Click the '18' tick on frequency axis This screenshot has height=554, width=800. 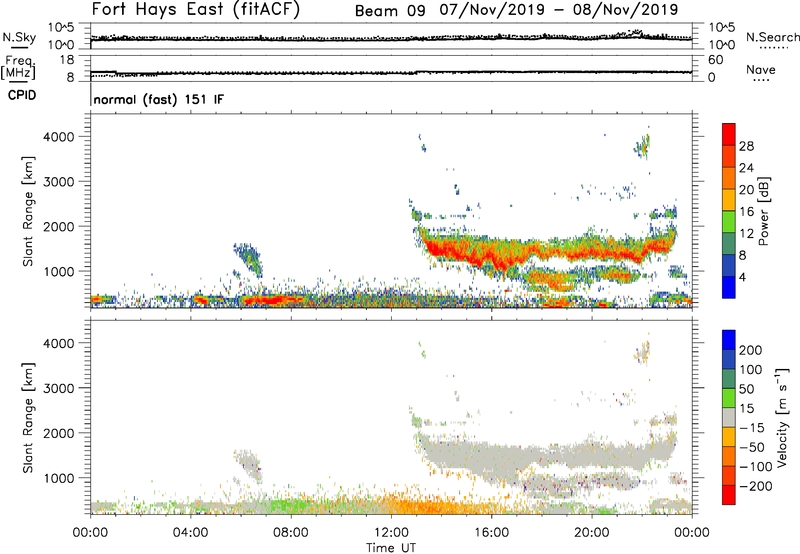click(67, 60)
